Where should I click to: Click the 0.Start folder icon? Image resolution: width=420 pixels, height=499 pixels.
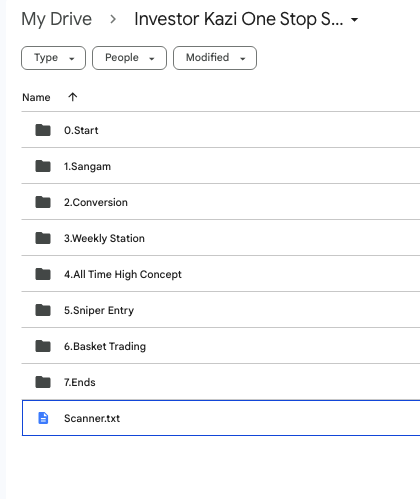43,130
